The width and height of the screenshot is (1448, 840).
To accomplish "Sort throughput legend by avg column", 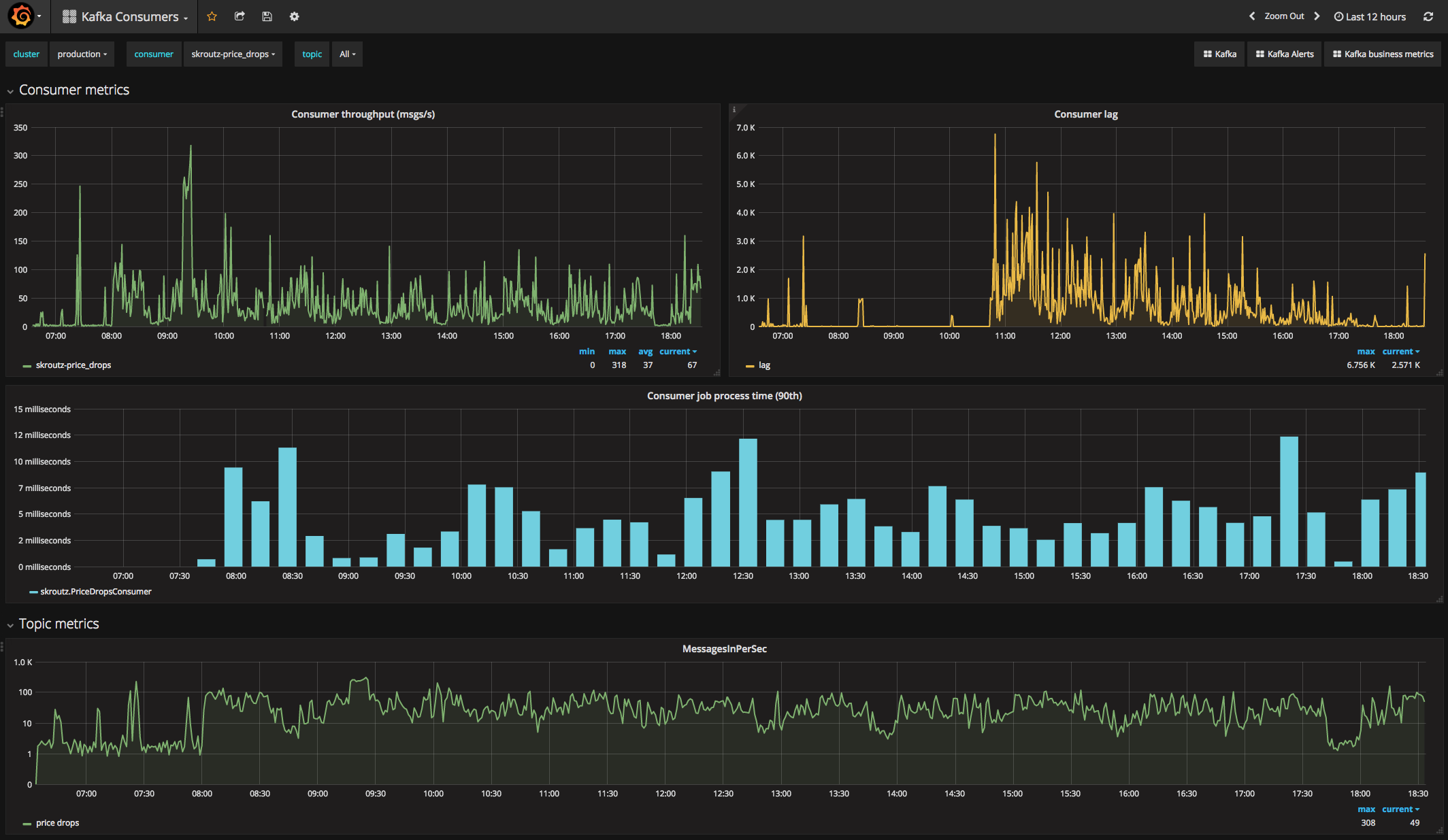I will coord(645,352).
